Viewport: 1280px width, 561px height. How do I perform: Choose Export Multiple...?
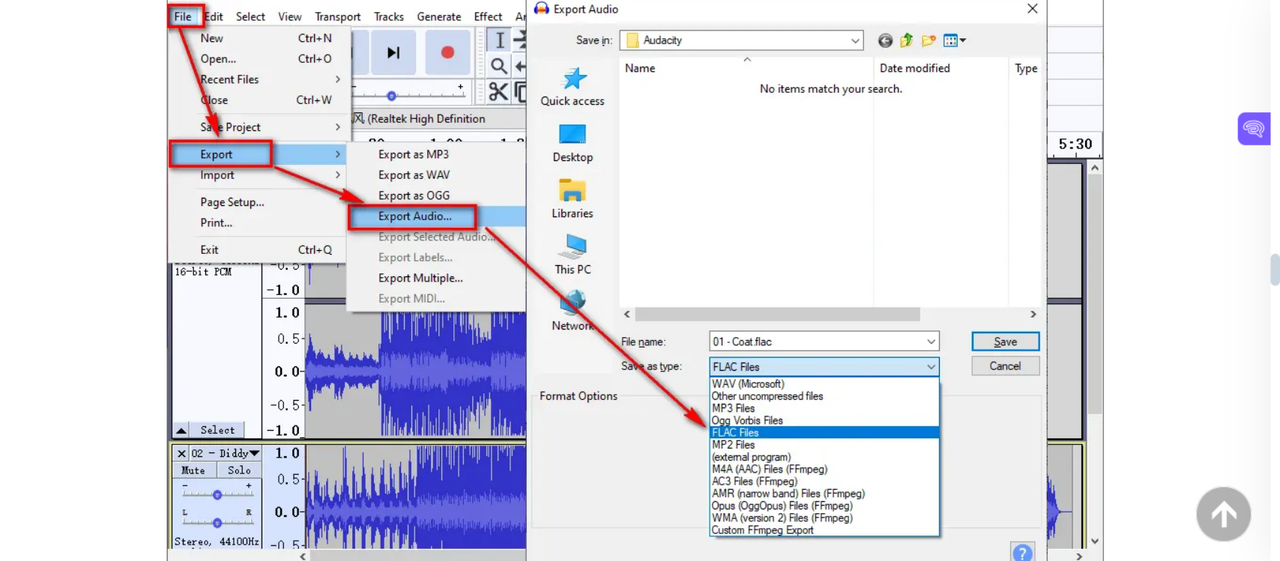pos(420,278)
